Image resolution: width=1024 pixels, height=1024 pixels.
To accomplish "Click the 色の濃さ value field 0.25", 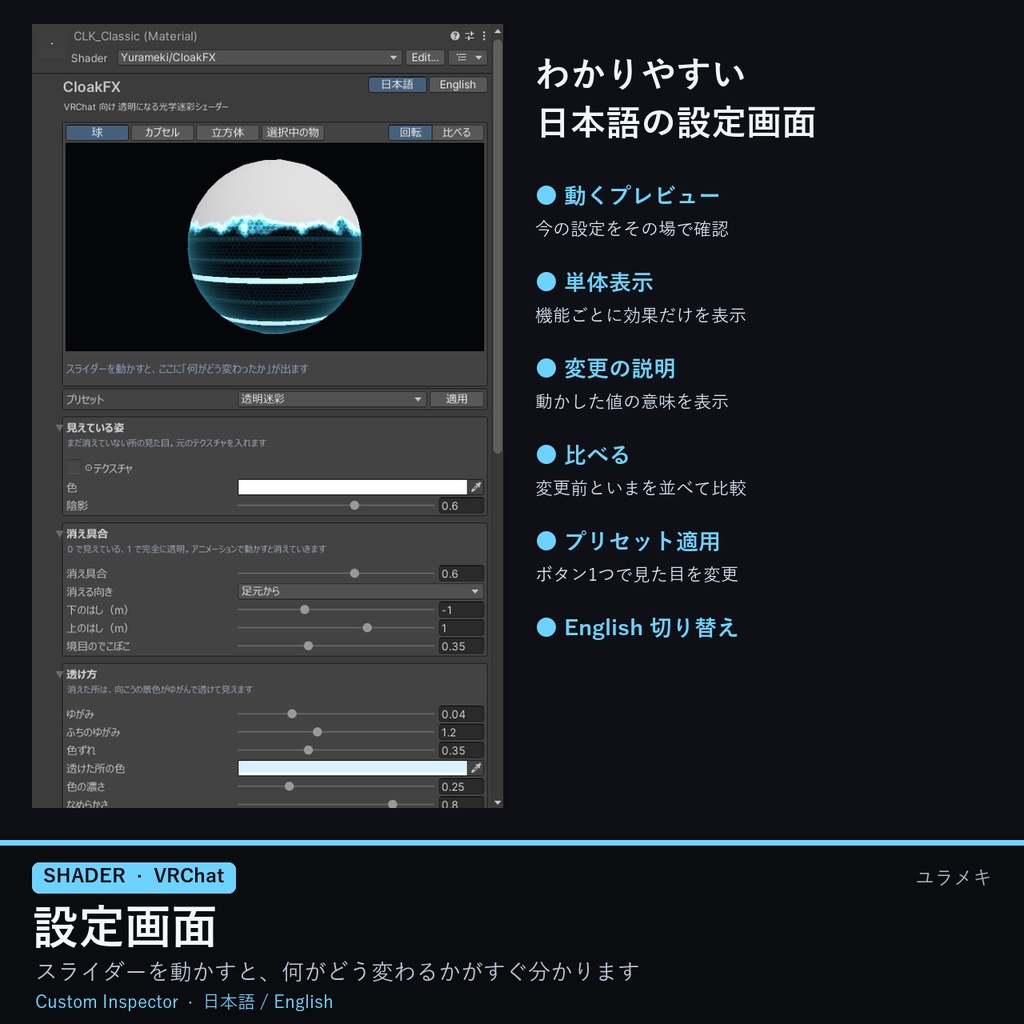I will click(461, 786).
